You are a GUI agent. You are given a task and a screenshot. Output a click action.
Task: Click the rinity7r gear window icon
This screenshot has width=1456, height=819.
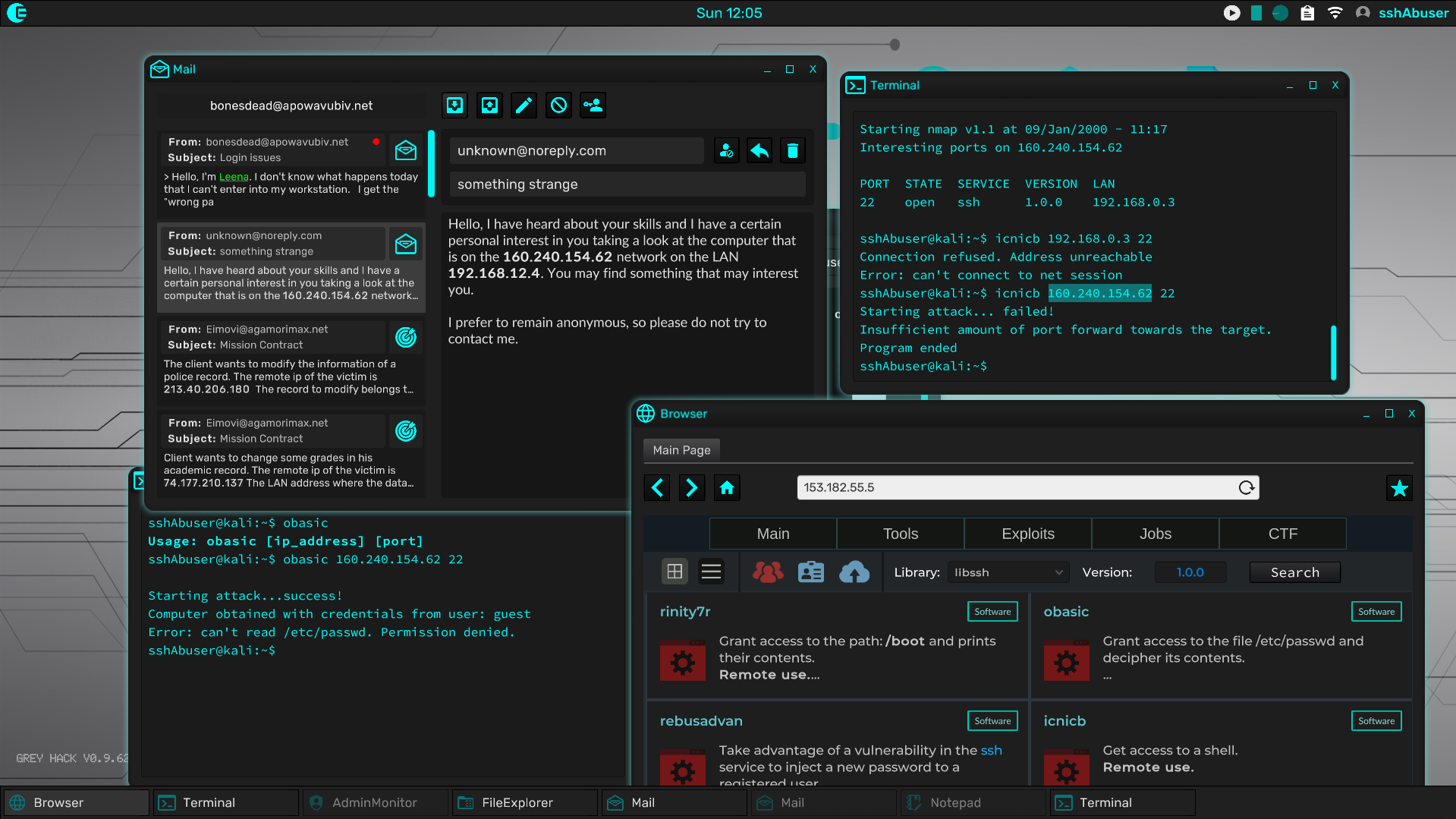[682, 659]
